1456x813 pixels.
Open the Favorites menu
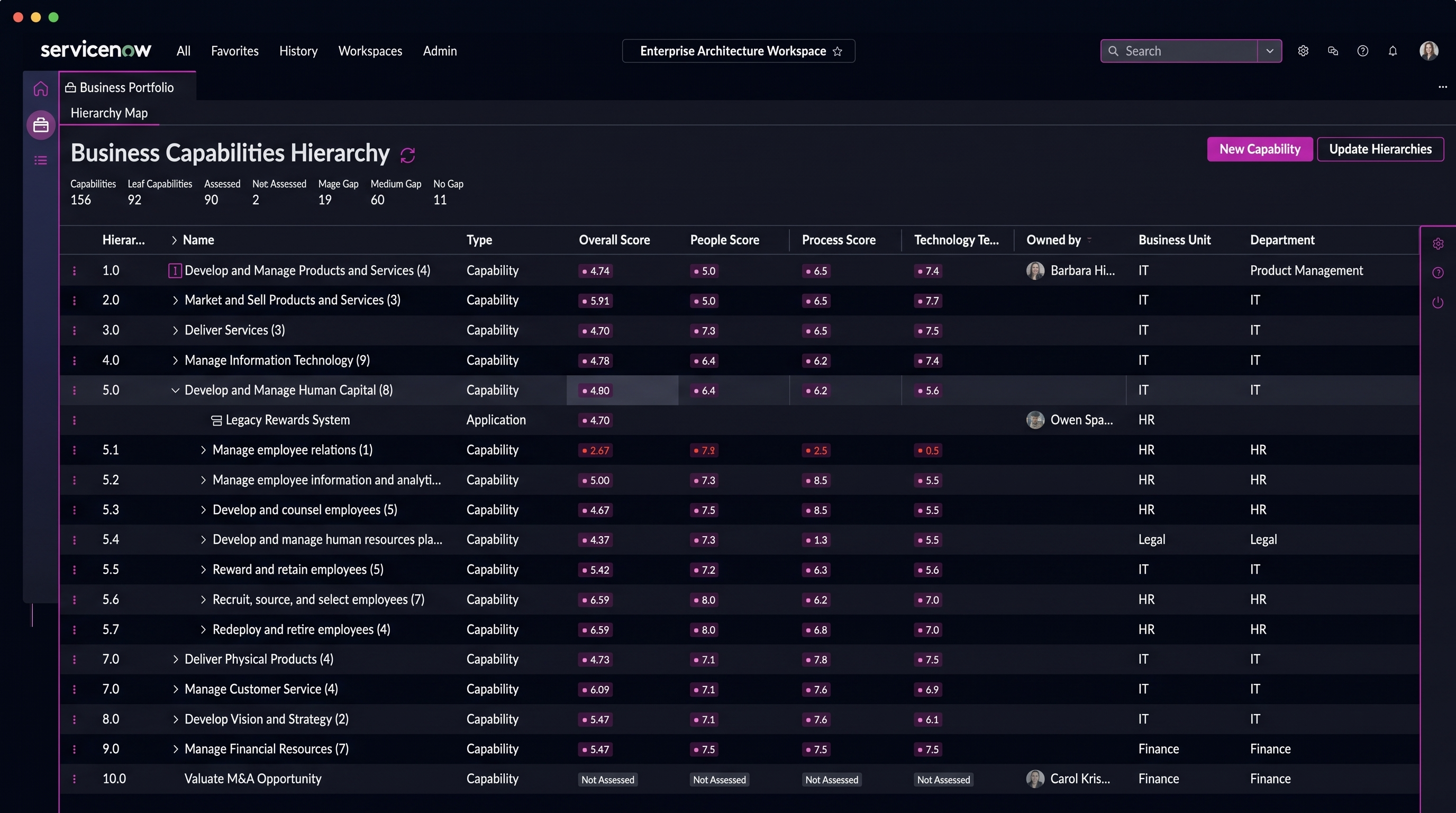click(234, 51)
